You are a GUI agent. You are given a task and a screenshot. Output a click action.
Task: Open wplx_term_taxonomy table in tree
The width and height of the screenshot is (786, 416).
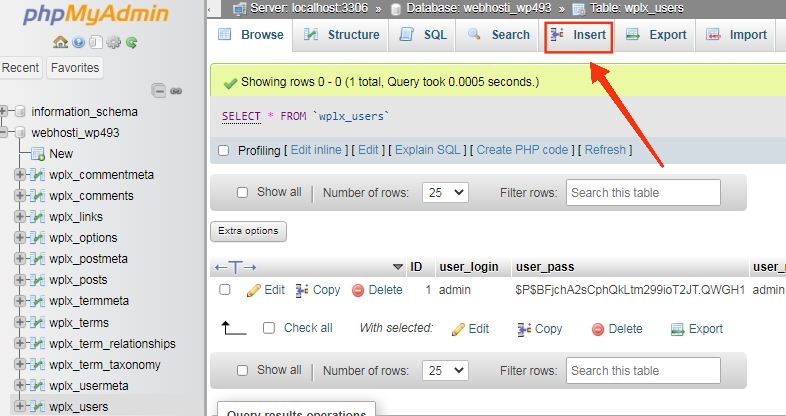tap(105, 364)
